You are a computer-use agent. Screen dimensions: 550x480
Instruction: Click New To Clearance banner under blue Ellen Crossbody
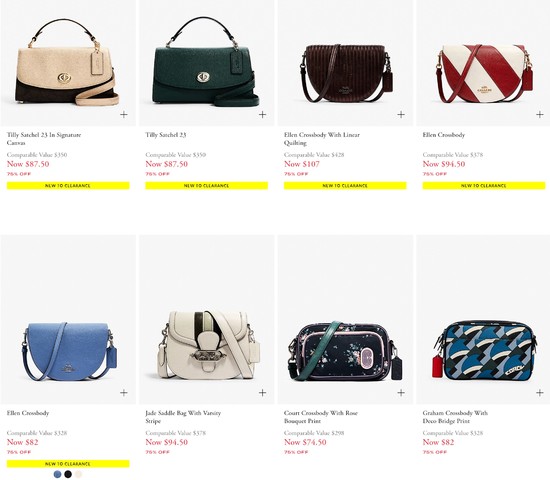[x=68, y=464]
